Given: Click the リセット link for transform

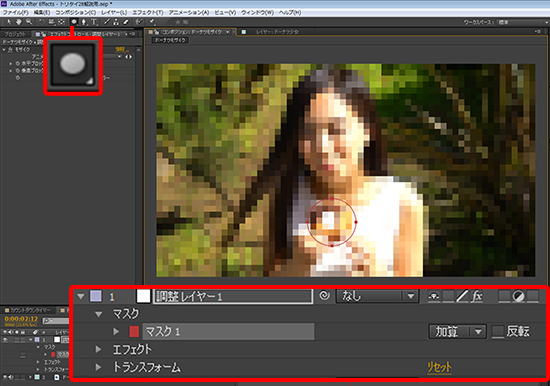Looking at the screenshot, I should click(439, 367).
